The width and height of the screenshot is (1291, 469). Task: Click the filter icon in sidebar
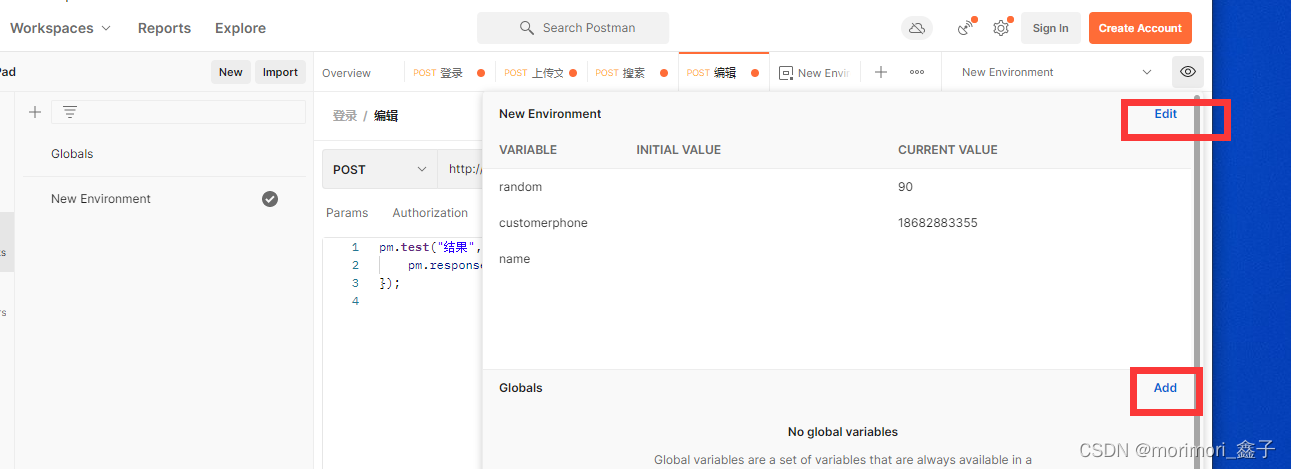click(70, 112)
